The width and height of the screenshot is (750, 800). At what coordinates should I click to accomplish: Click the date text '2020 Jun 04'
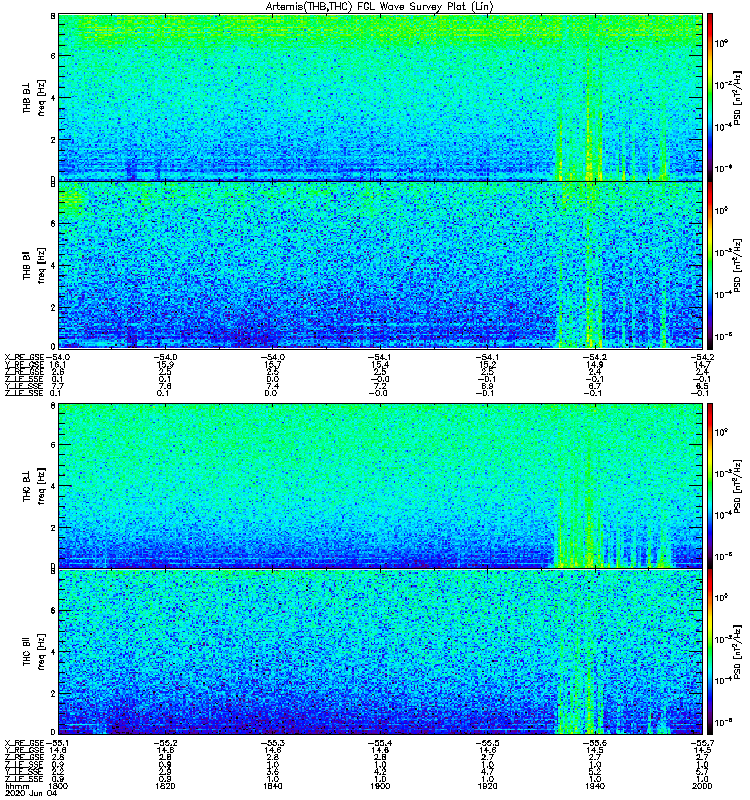tap(31, 793)
